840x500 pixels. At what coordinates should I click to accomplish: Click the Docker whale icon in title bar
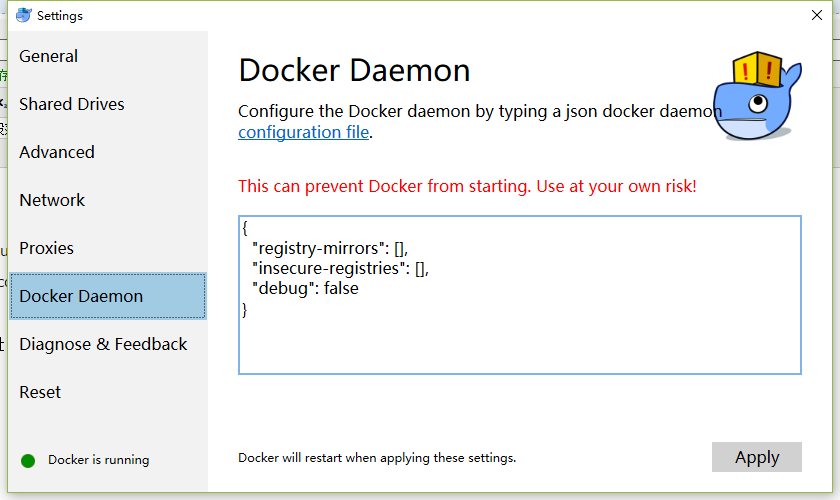tap(24, 15)
